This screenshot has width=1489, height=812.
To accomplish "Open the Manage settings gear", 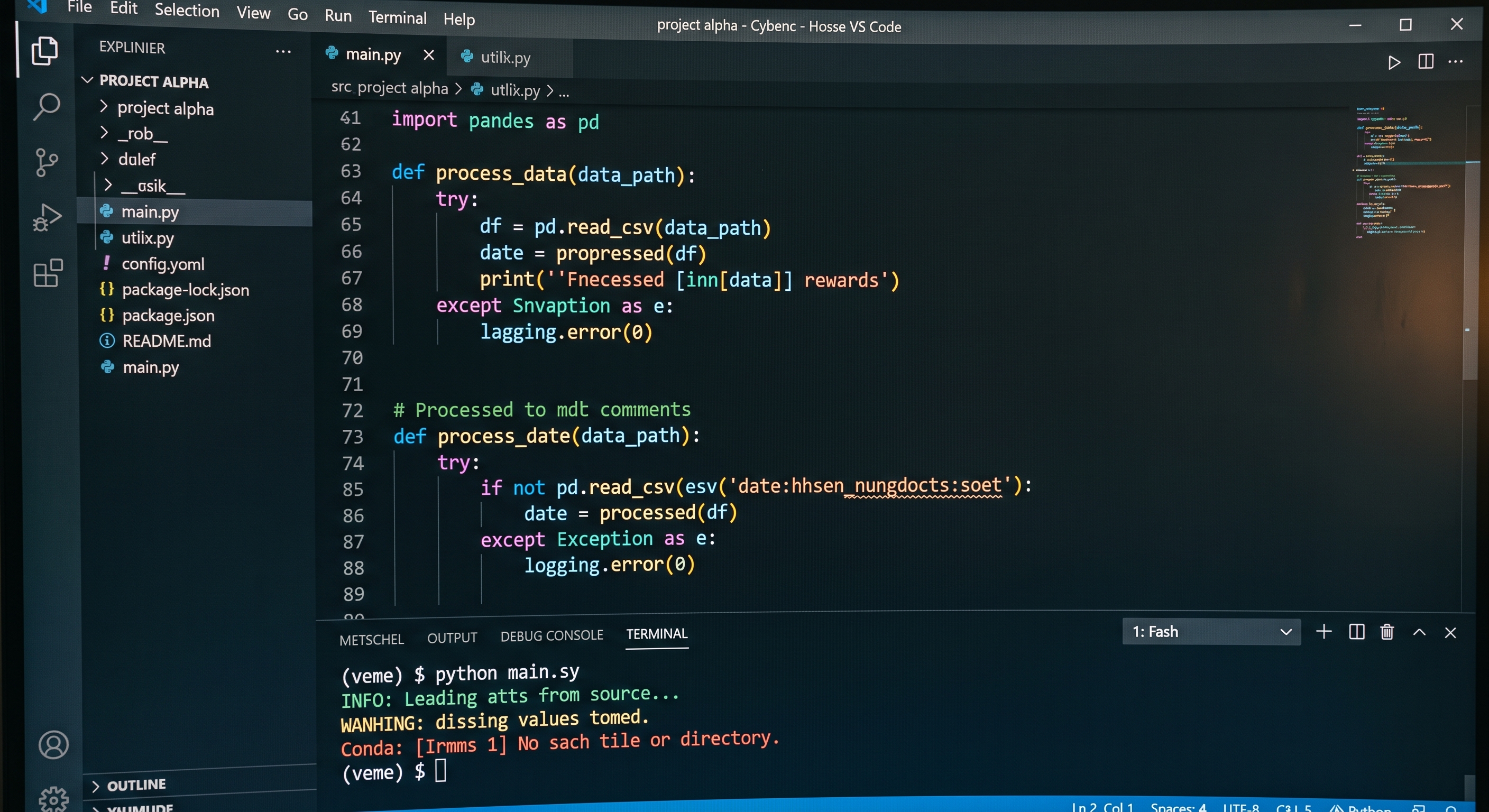I will tap(54, 799).
